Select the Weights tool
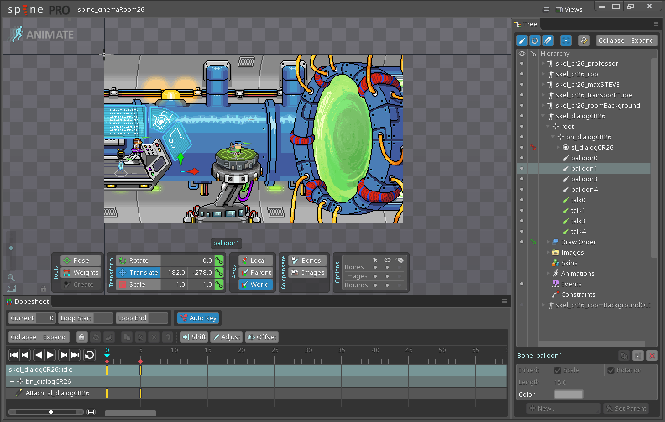The image size is (665, 422). click(x=81, y=272)
